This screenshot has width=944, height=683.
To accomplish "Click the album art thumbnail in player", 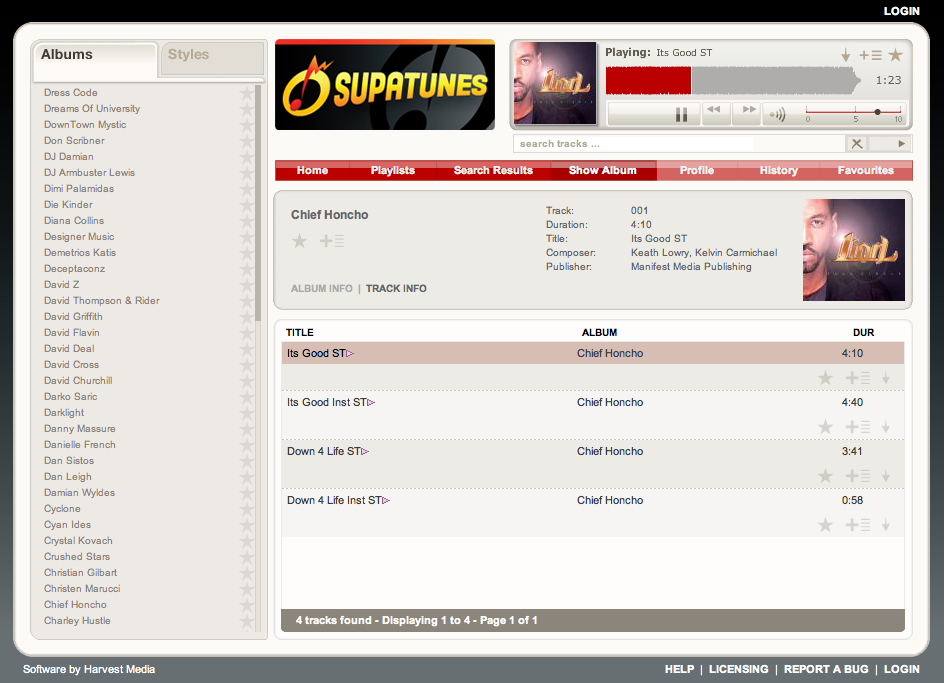I will 554,83.
